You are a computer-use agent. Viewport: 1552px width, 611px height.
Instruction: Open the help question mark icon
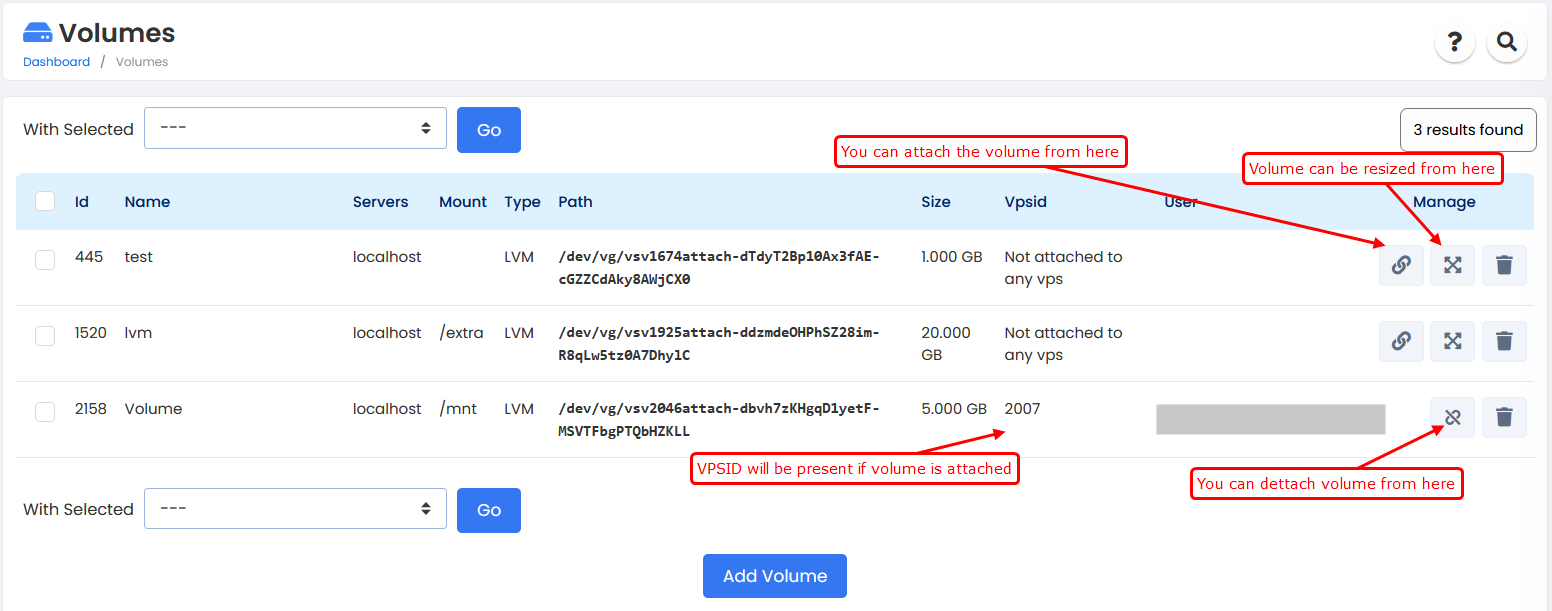[x=1454, y=42]
